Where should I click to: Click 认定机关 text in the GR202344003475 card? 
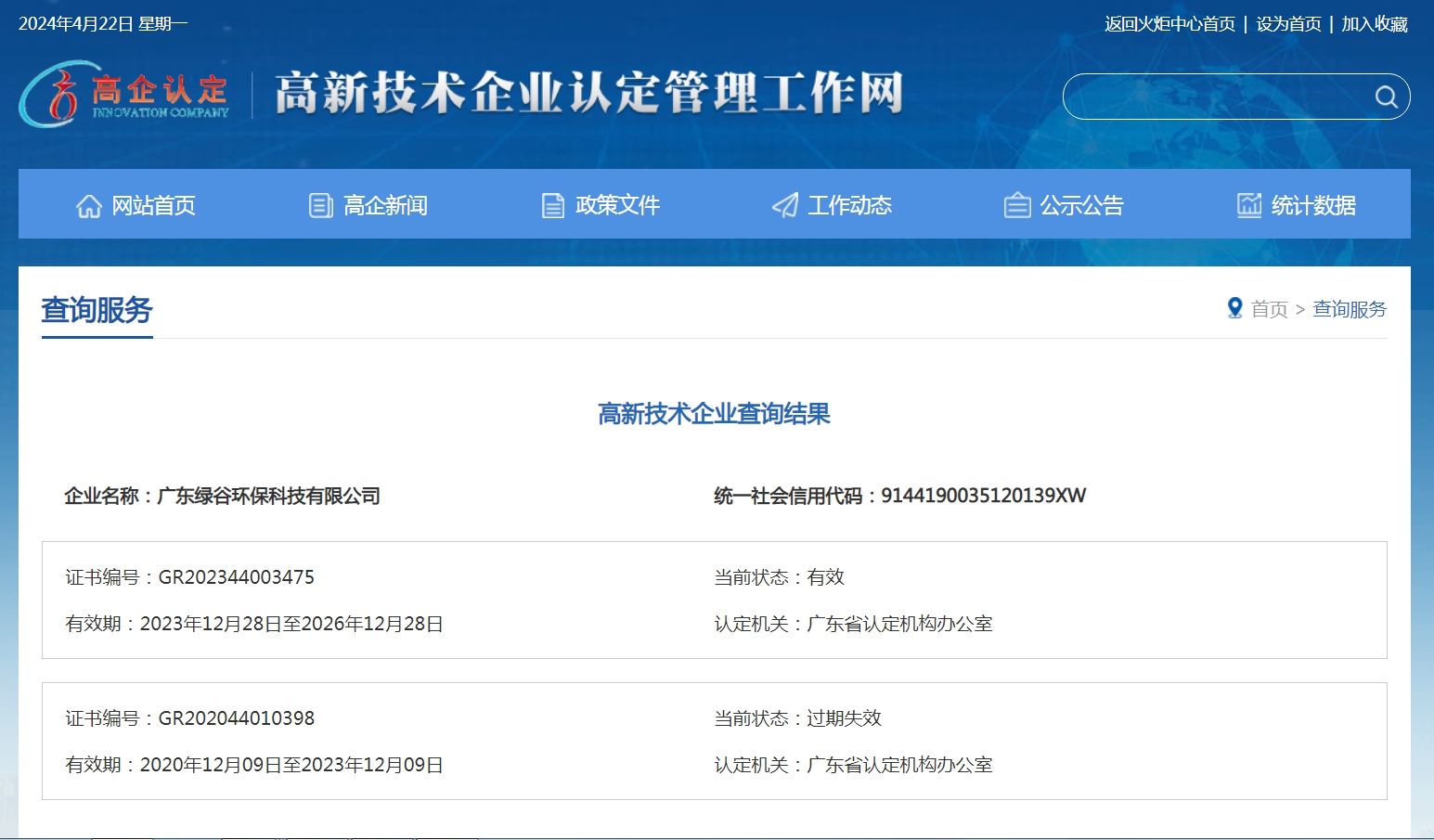point(854,624)
